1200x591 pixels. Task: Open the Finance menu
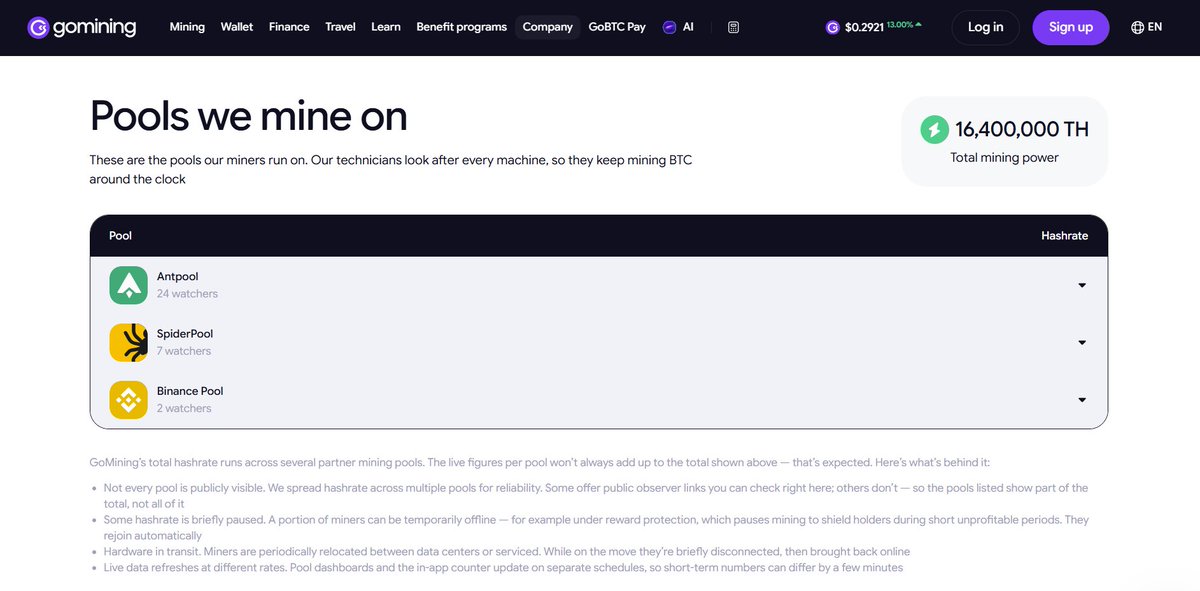pos(289,27)
